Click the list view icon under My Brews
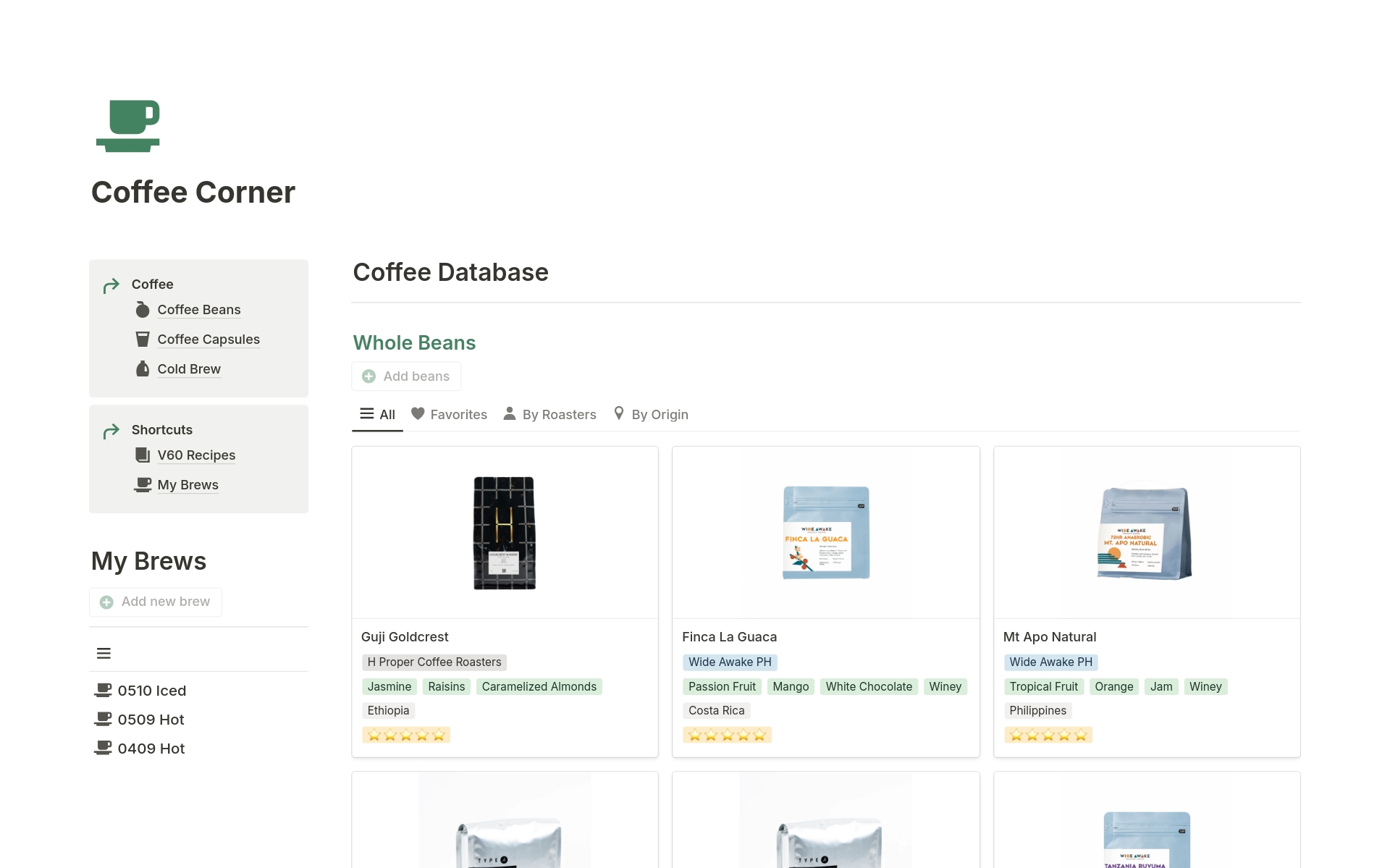Viewport: 1390px width, 868px height. [104, 653]
